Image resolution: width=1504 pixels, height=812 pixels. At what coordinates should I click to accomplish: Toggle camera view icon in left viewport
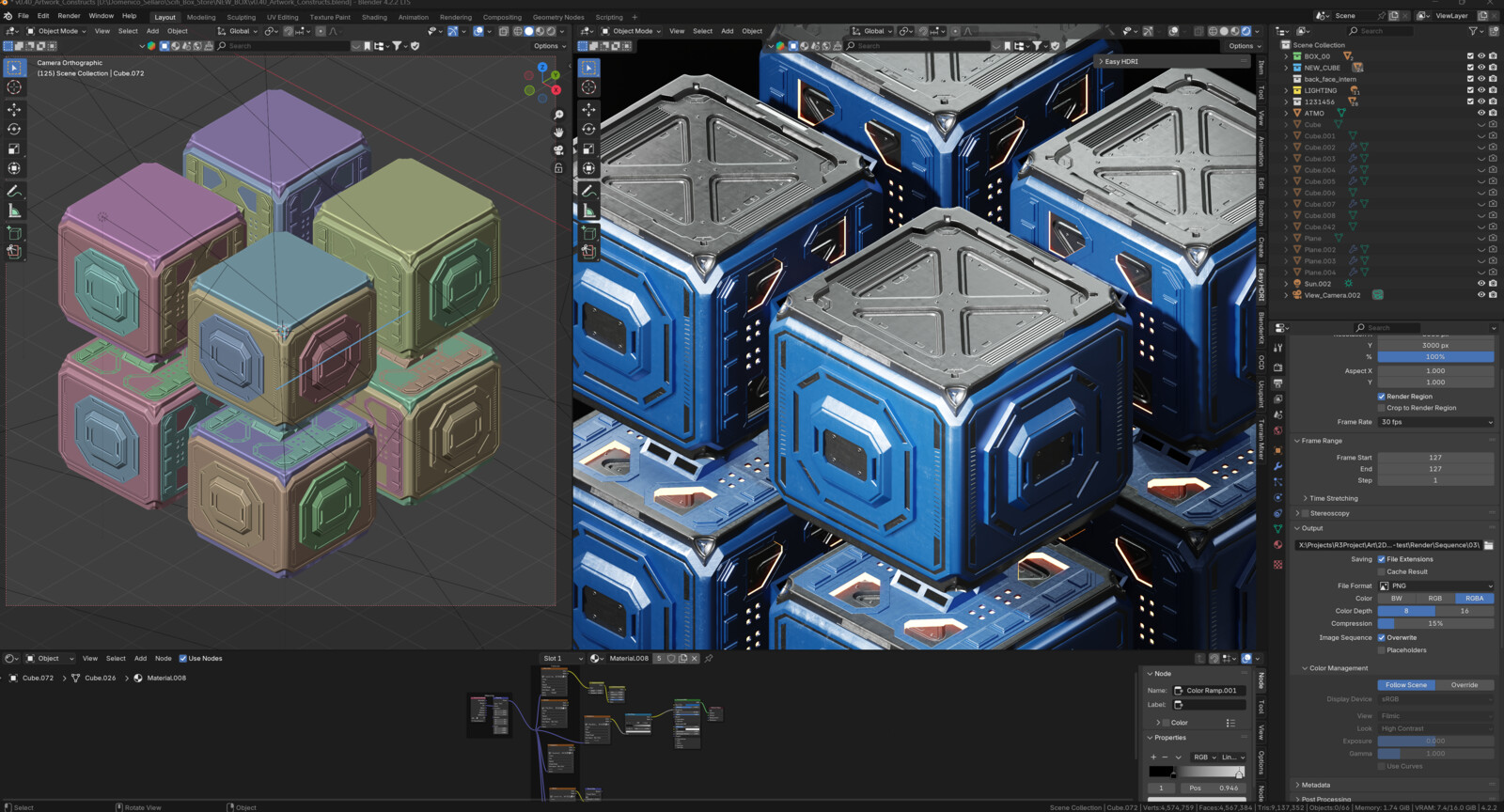click(558, 150)
